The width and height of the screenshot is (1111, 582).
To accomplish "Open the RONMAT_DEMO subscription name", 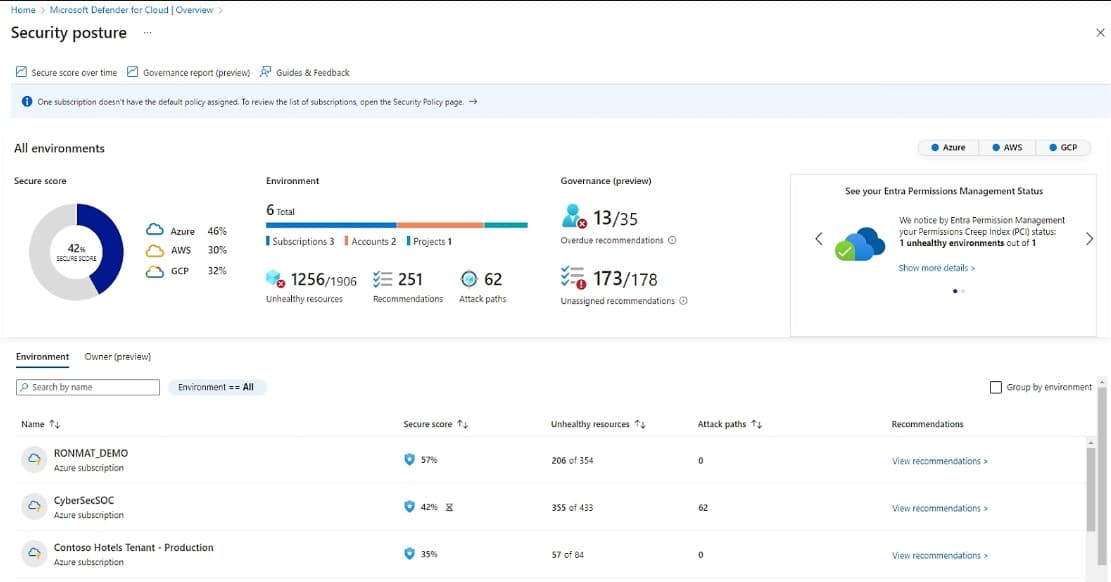I will coord(91,453).
